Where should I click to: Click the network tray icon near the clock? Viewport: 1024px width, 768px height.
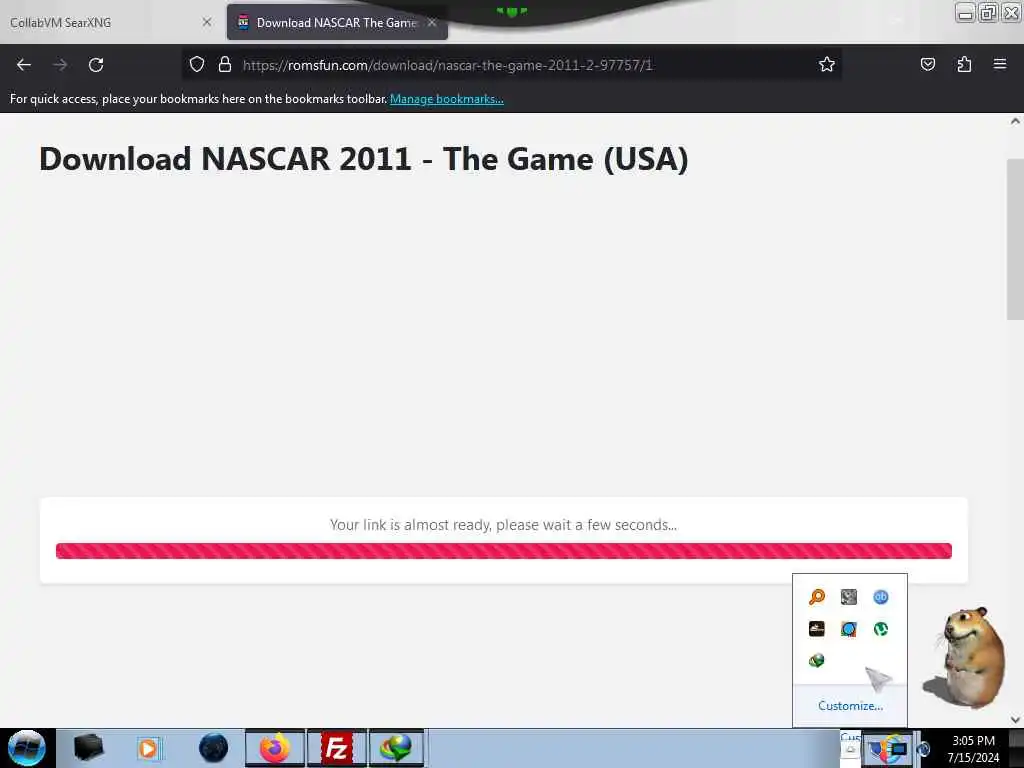tap(899, 749)
